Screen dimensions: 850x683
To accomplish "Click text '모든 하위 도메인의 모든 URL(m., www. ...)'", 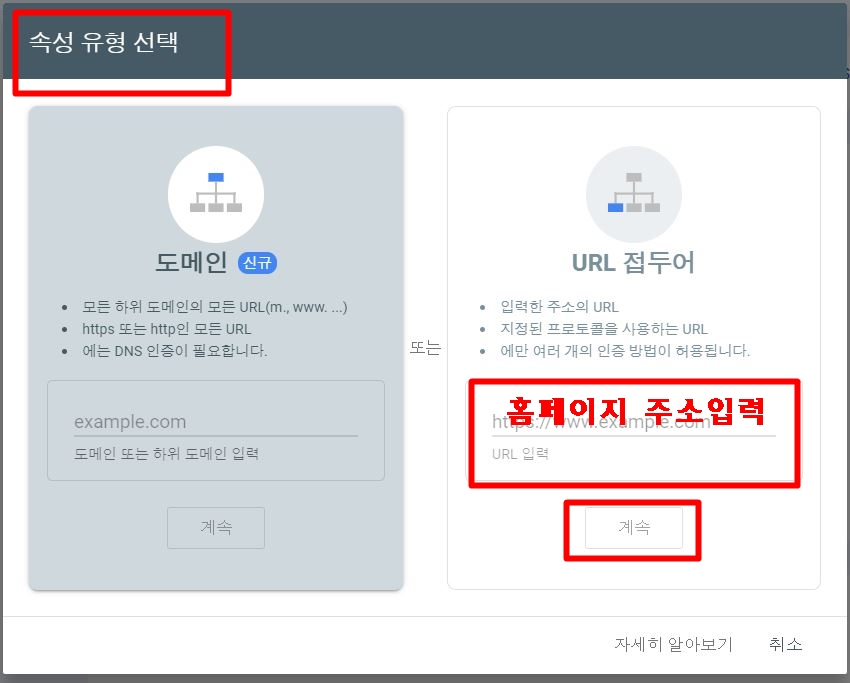I will 215,307.
